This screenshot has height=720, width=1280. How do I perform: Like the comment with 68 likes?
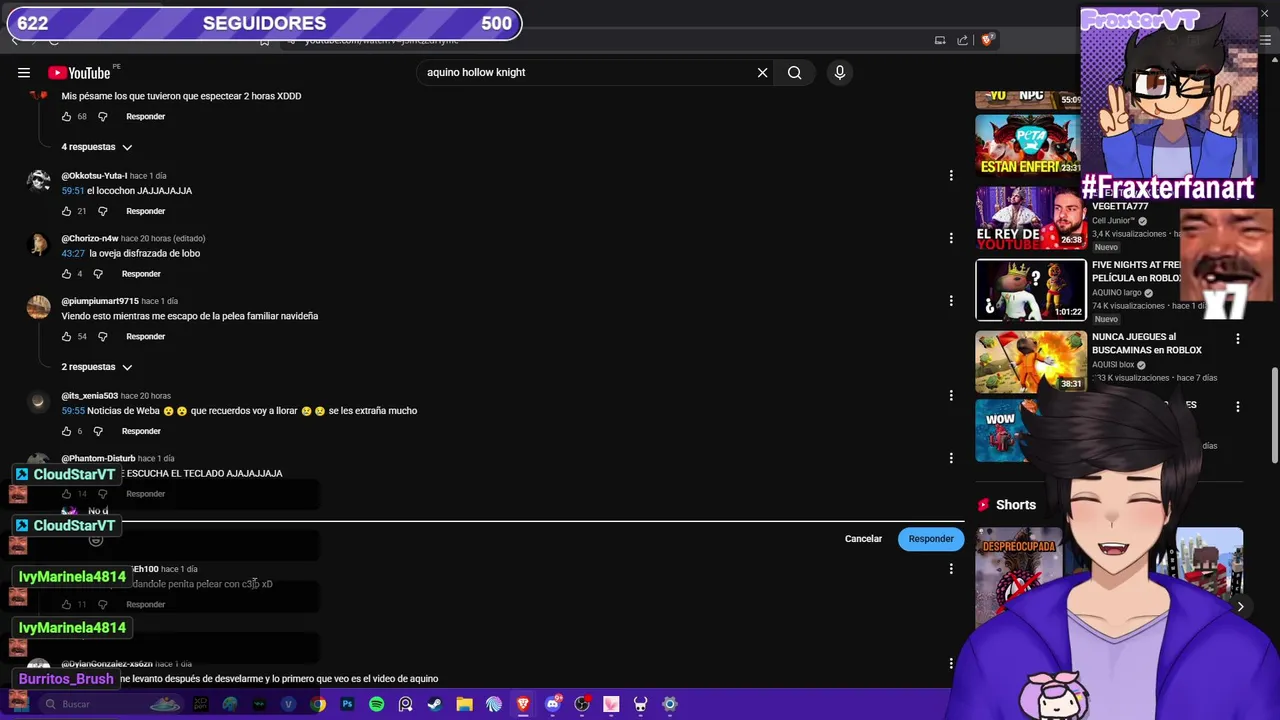pos(67,116)
